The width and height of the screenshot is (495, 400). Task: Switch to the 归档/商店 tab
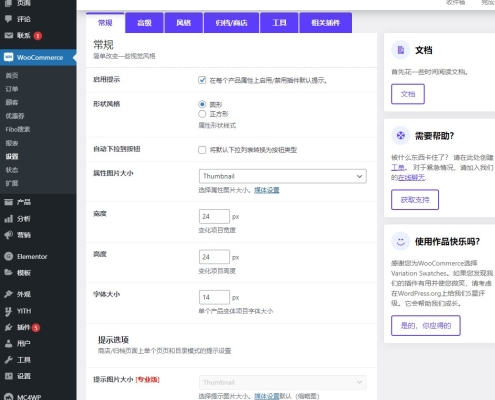coord(231,23)
